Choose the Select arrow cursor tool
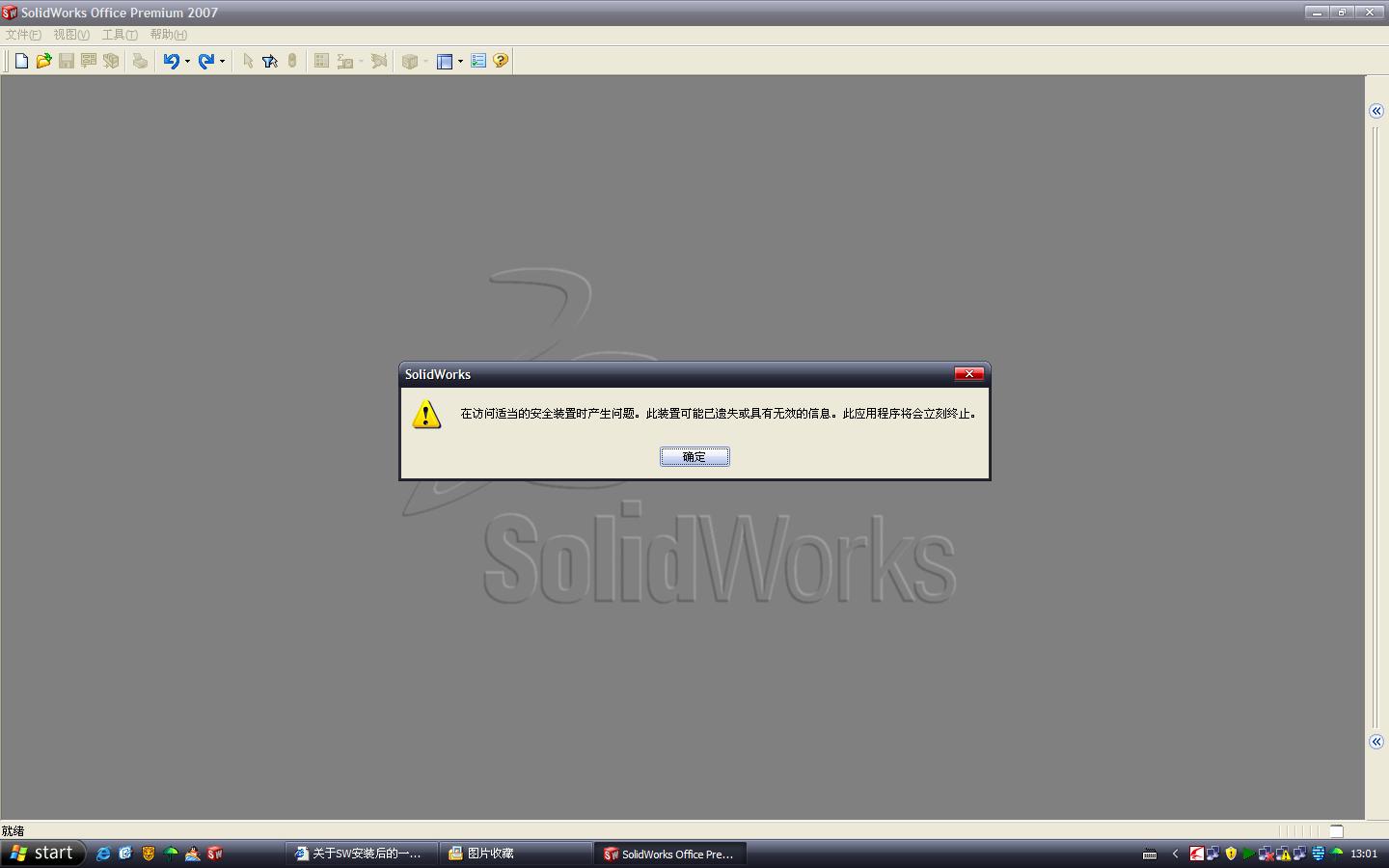 tap(248, 61)
